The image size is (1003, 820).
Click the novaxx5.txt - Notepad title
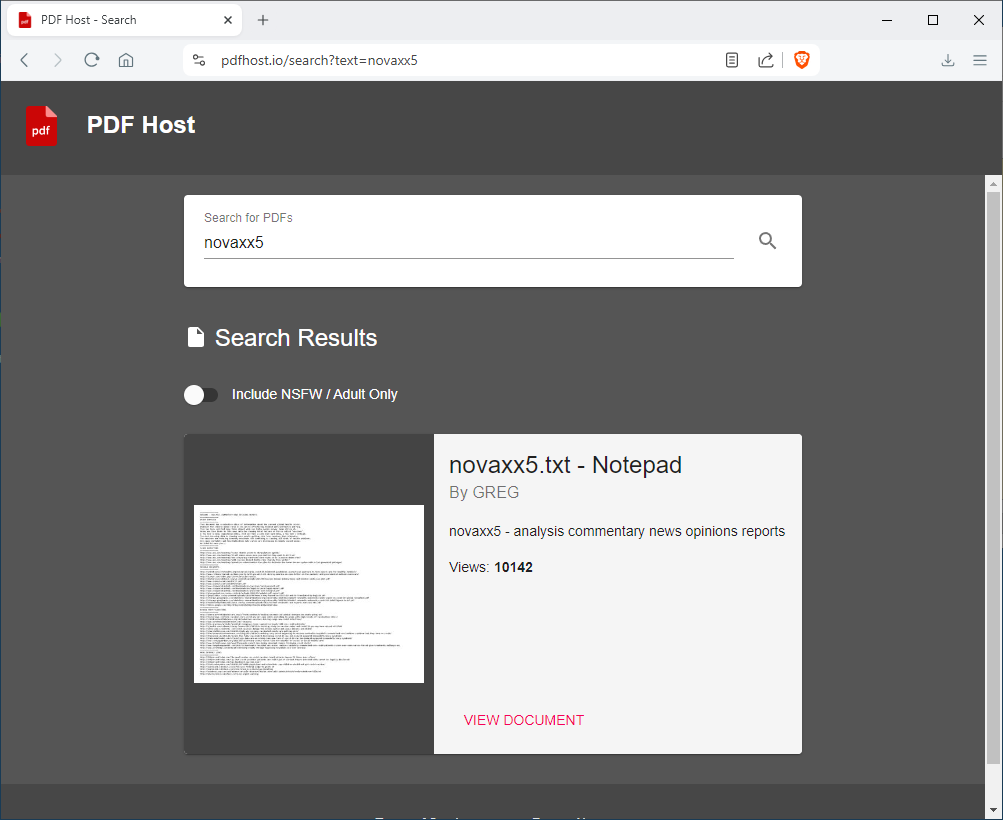(x=565, y=465)
